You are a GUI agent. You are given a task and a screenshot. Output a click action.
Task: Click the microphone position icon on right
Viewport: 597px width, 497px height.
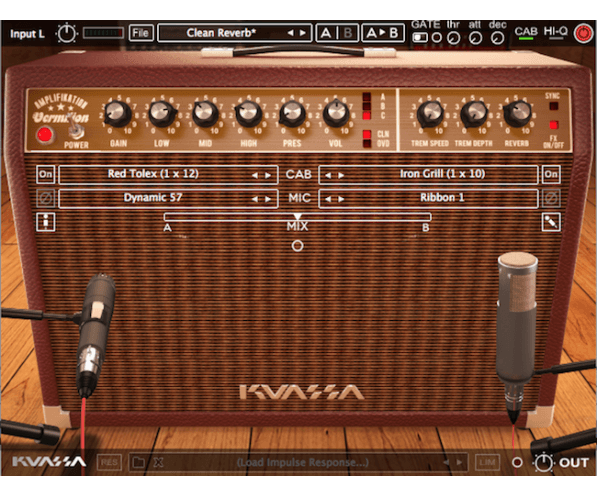(x=551, y=222)
